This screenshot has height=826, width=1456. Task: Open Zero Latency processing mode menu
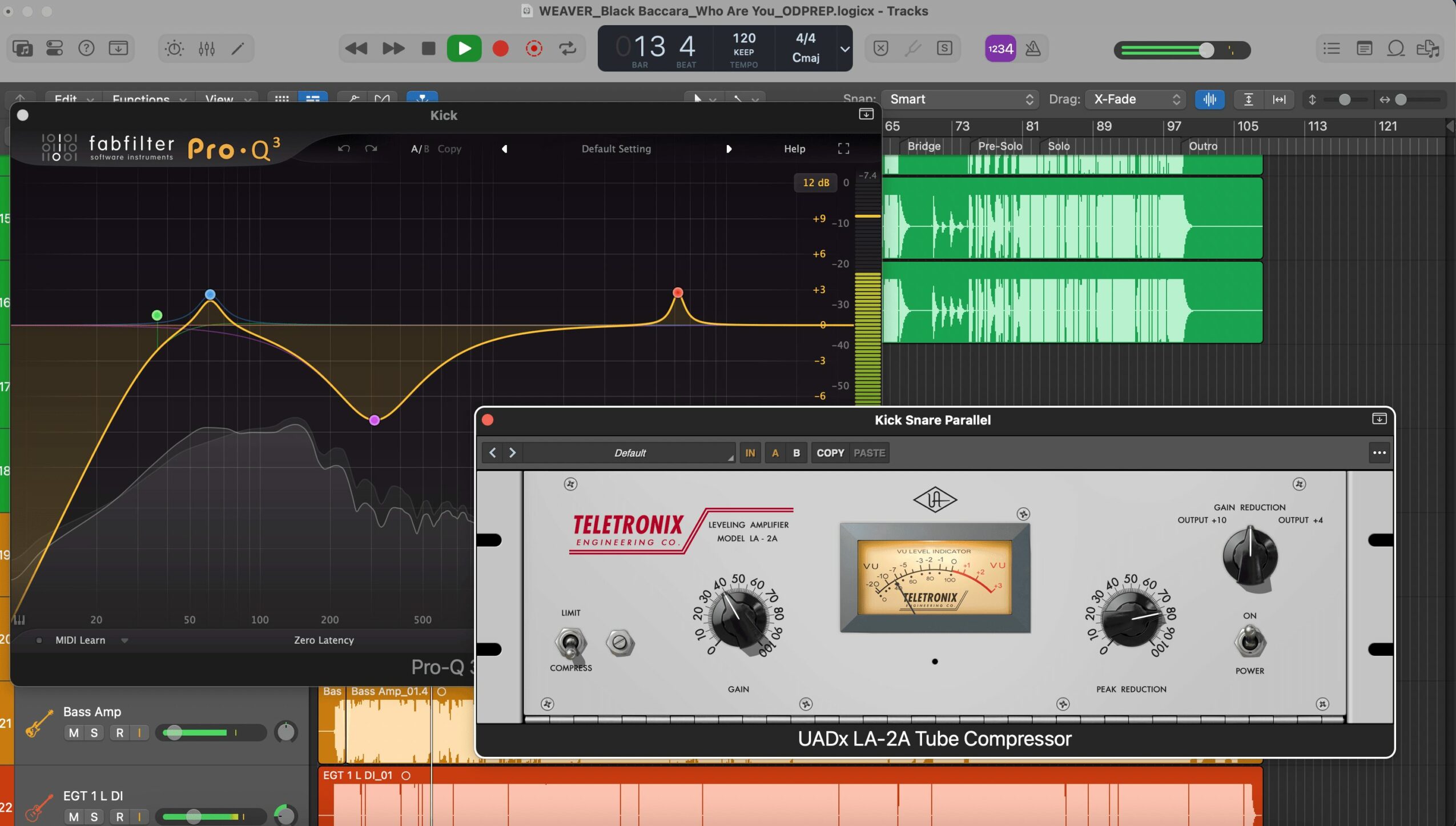point(324,640)
